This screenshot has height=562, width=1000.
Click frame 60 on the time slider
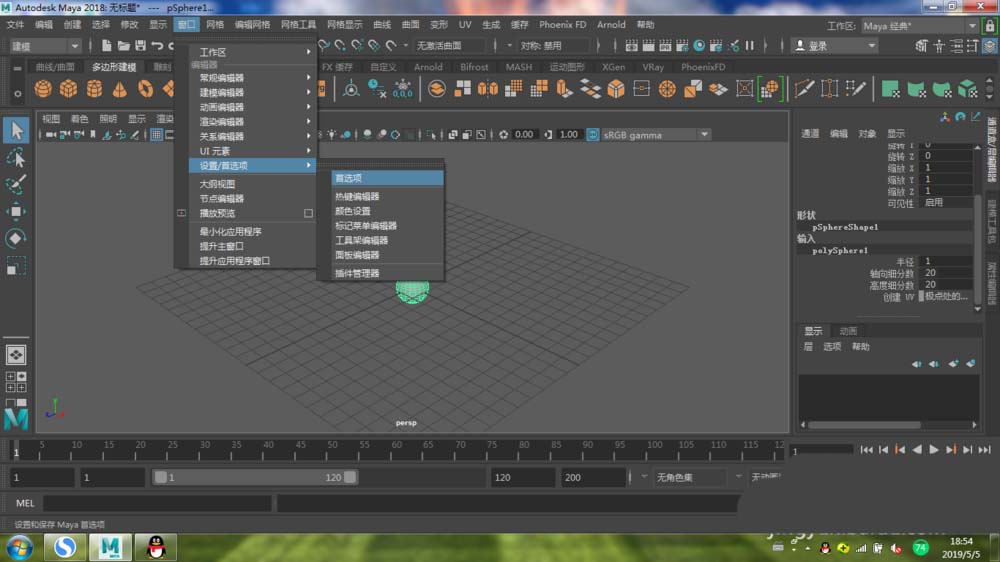click(397, 449)
